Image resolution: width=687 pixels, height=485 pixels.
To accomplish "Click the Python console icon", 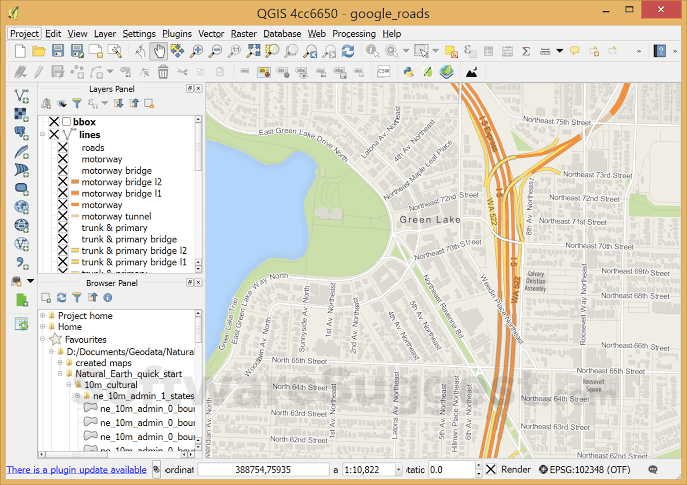I will [408, 72].
